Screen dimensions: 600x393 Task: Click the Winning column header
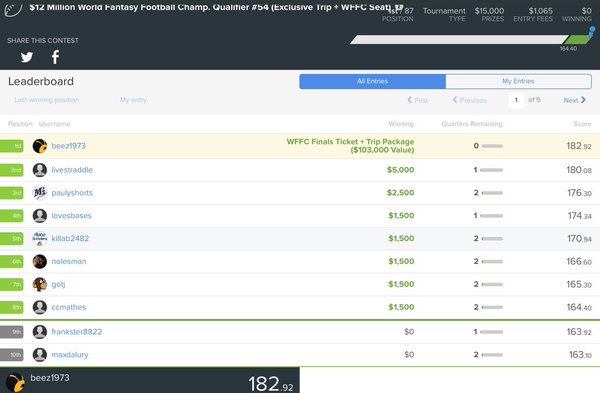[x=401, y=124]
